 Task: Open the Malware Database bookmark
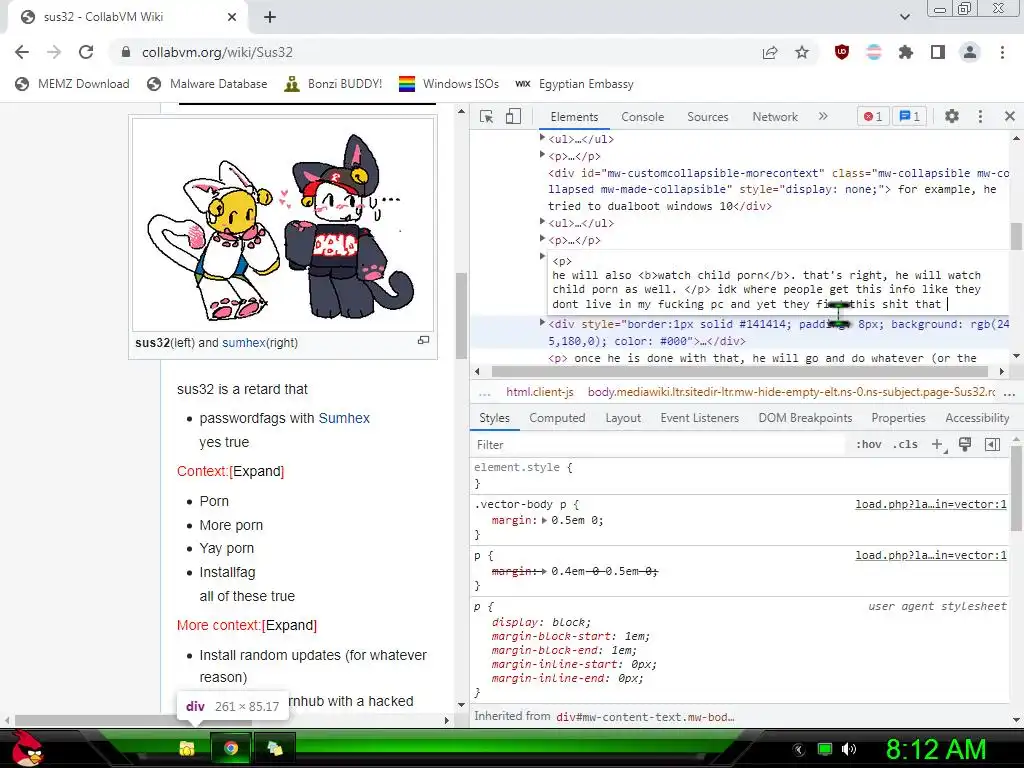(x=208, y=84)
